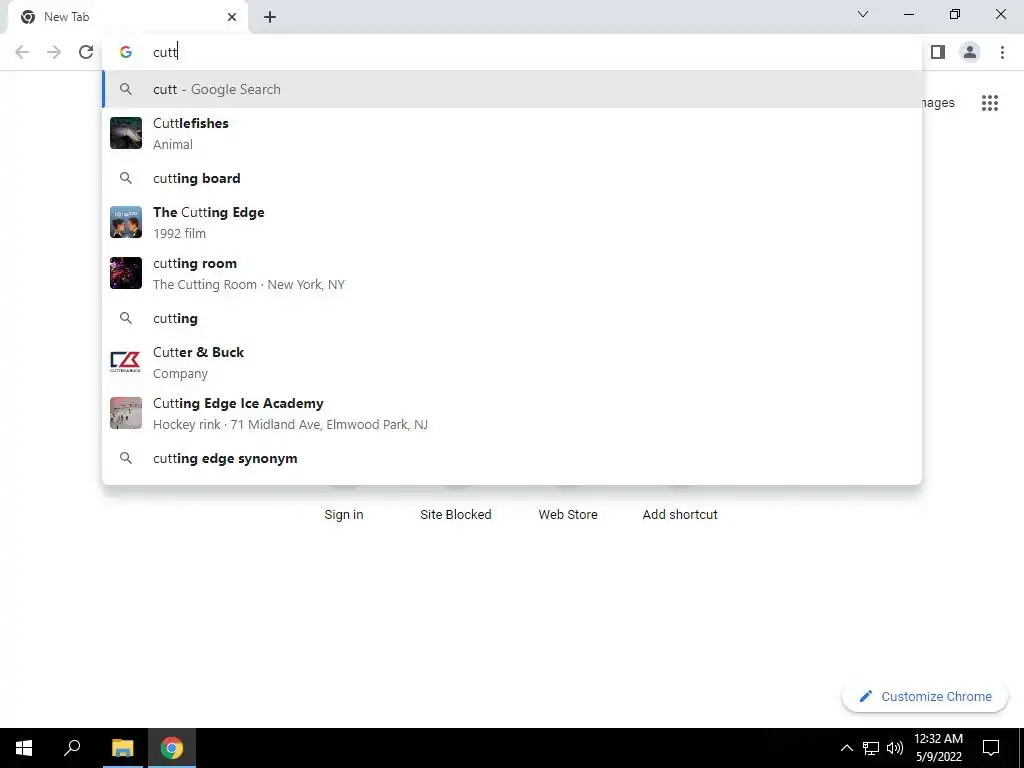Select the plain 'cutting' suggestion
Image resolution: width=1024 pixels, height=768 pixels.
coord(513,319)
